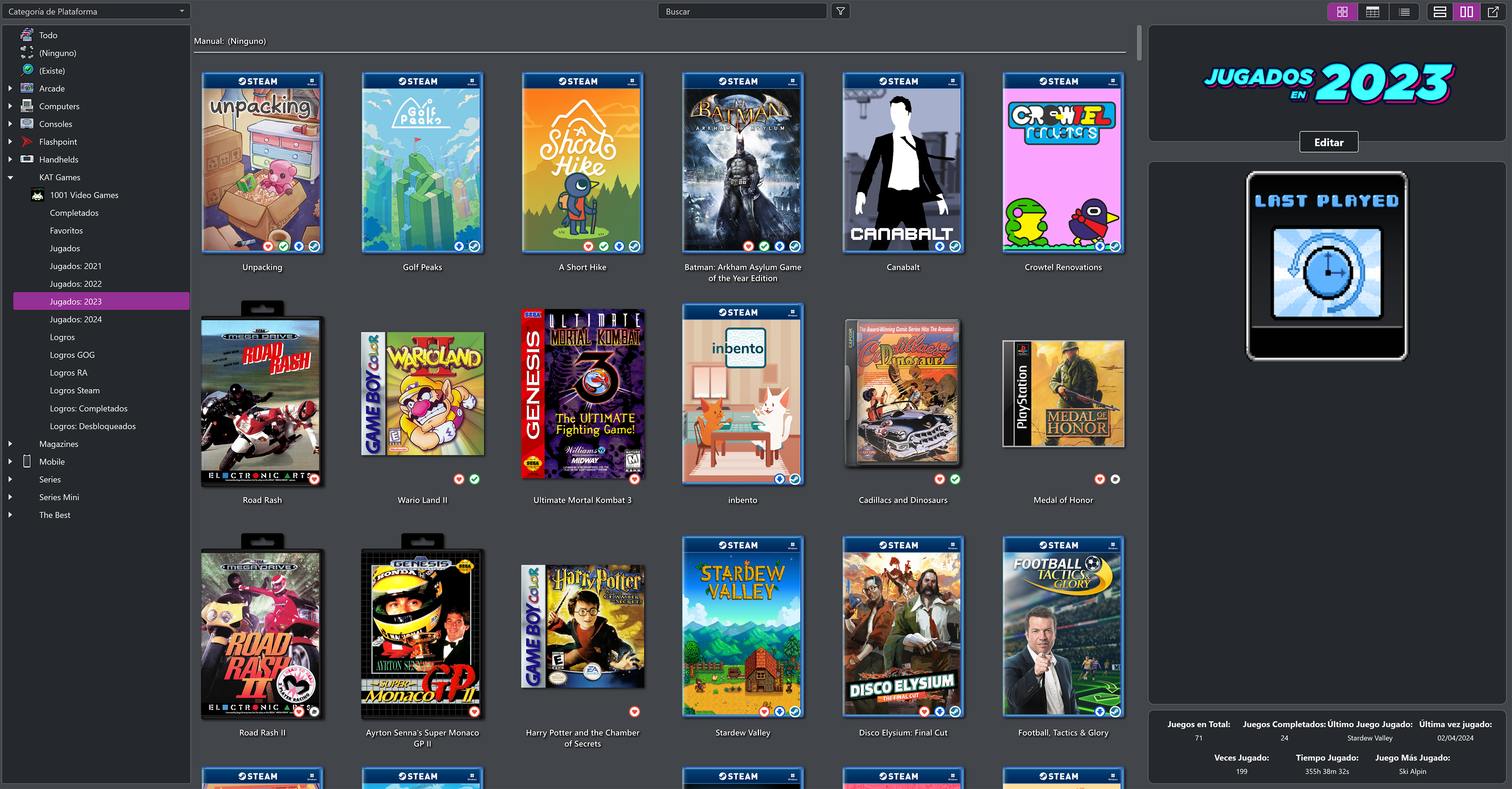Click the Buscar search field
The height and width of the screenshot is (789, 1512).
(742, 11)
